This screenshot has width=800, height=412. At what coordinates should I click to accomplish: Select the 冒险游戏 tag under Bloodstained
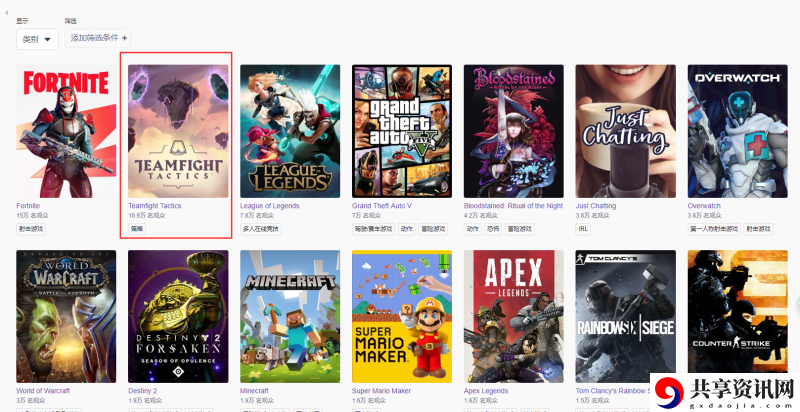tap(519, 229)
